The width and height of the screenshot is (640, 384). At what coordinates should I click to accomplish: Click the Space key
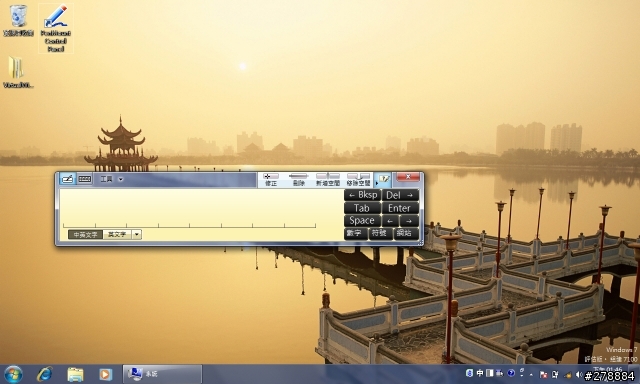click(363, 221)
